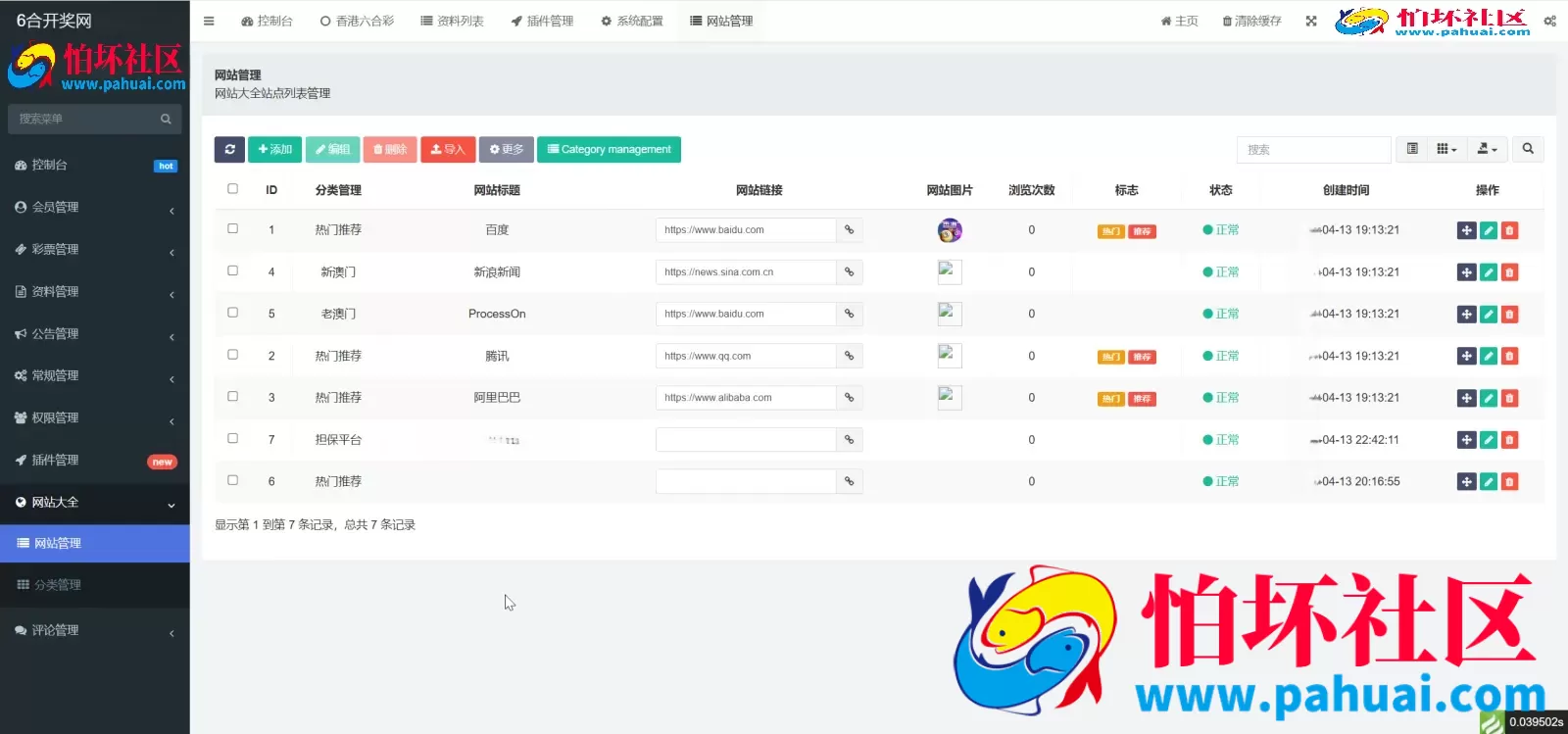Check the checkbox for 担保平台 row
This screenshot has width=1568, height=734.
coord(232,438)
